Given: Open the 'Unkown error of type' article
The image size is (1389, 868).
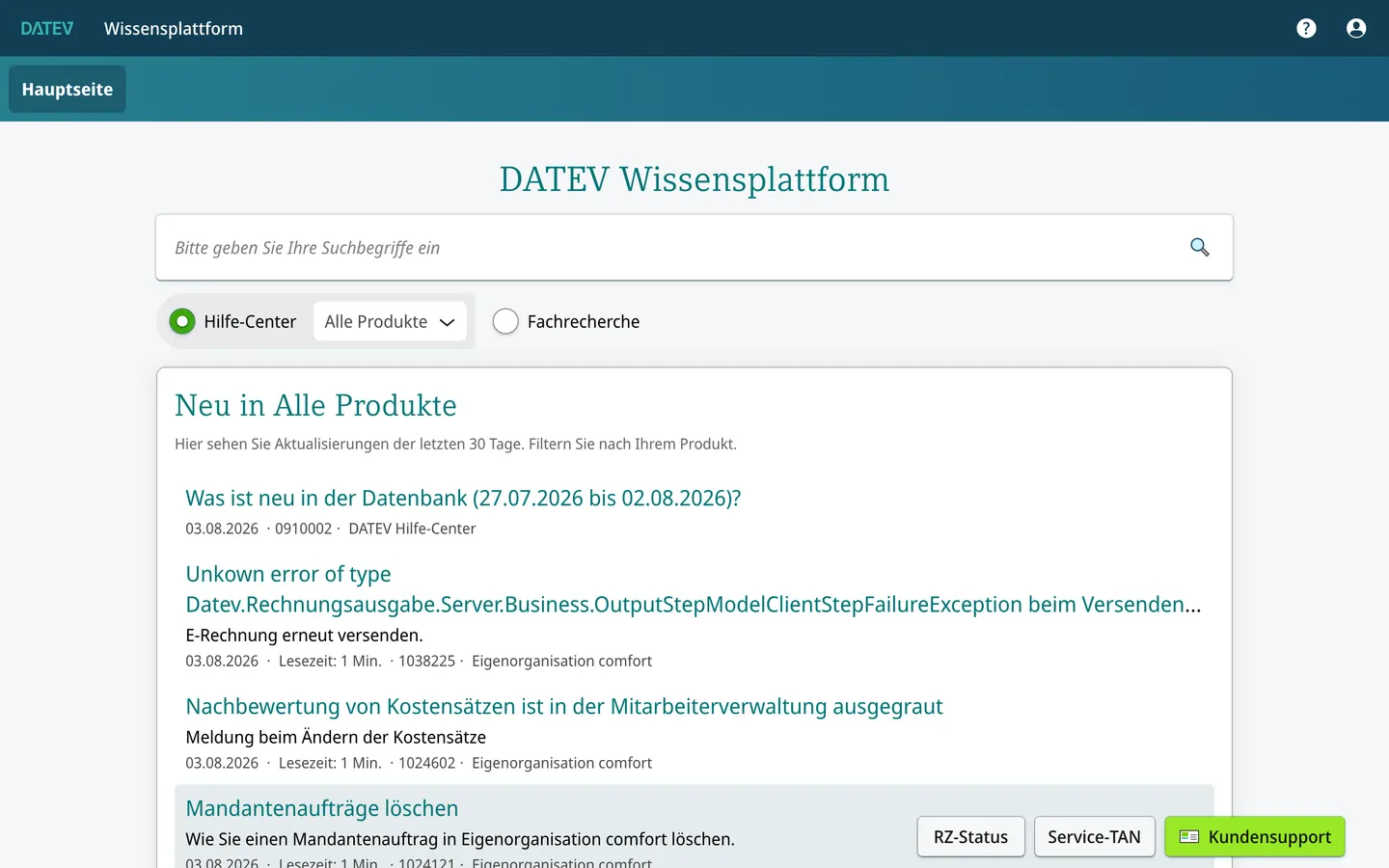Looking at the screenshot, I should tap(693, 589).
